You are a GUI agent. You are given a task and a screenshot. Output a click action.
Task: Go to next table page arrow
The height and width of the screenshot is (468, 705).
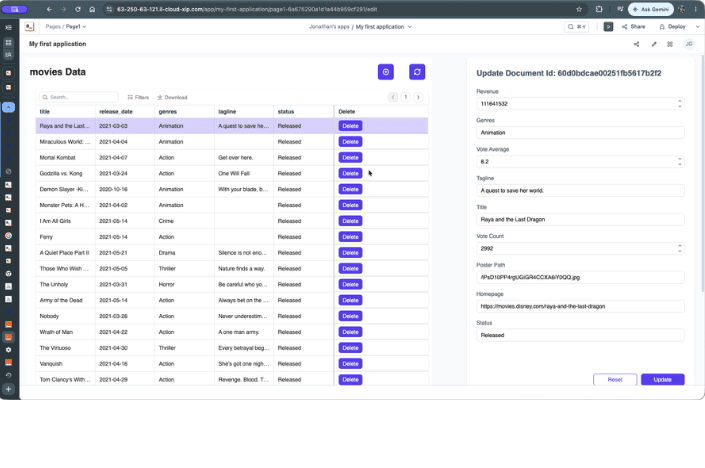(418, 97)
